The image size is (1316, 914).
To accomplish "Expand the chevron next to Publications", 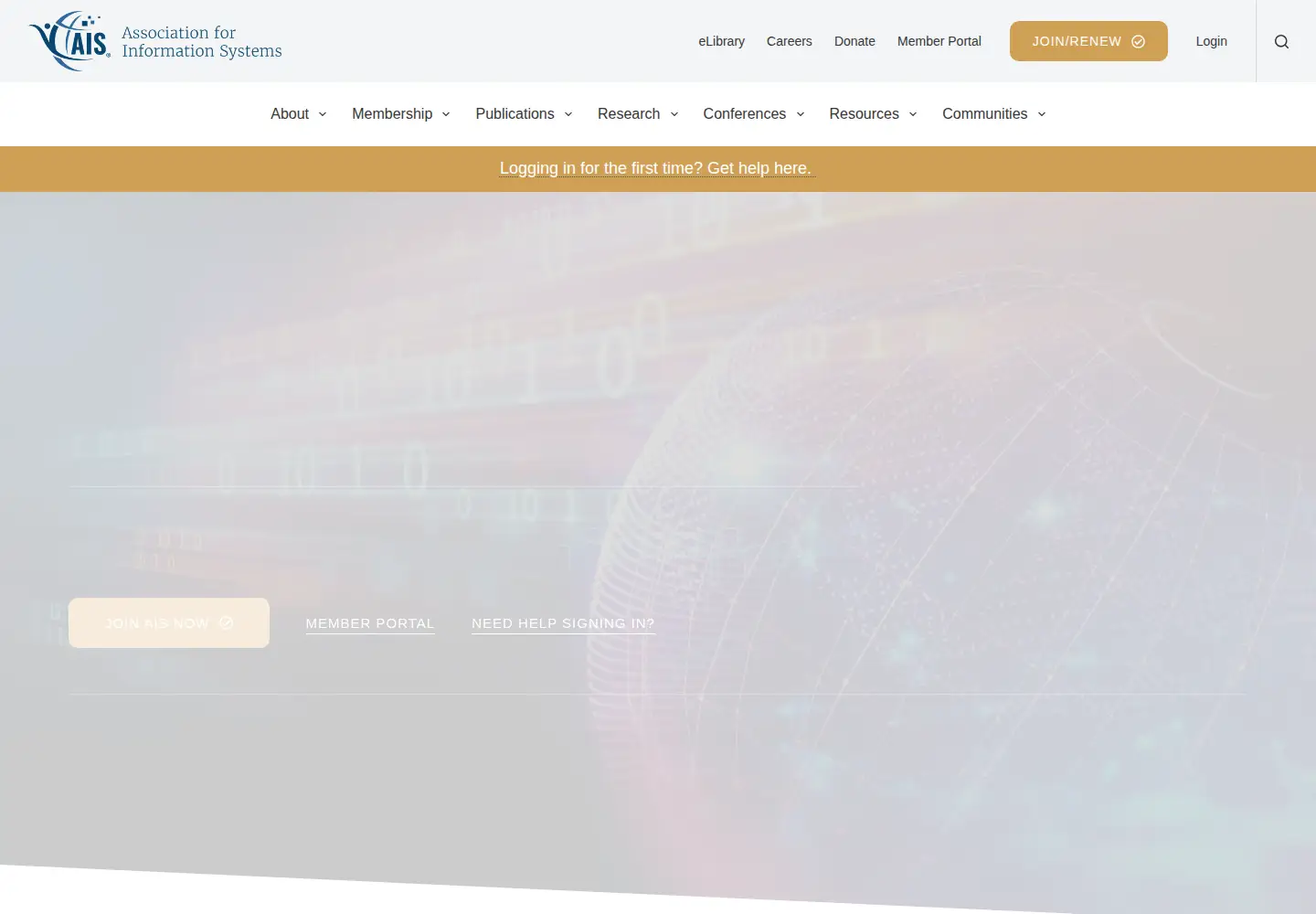I will click(x=568, y=114).
